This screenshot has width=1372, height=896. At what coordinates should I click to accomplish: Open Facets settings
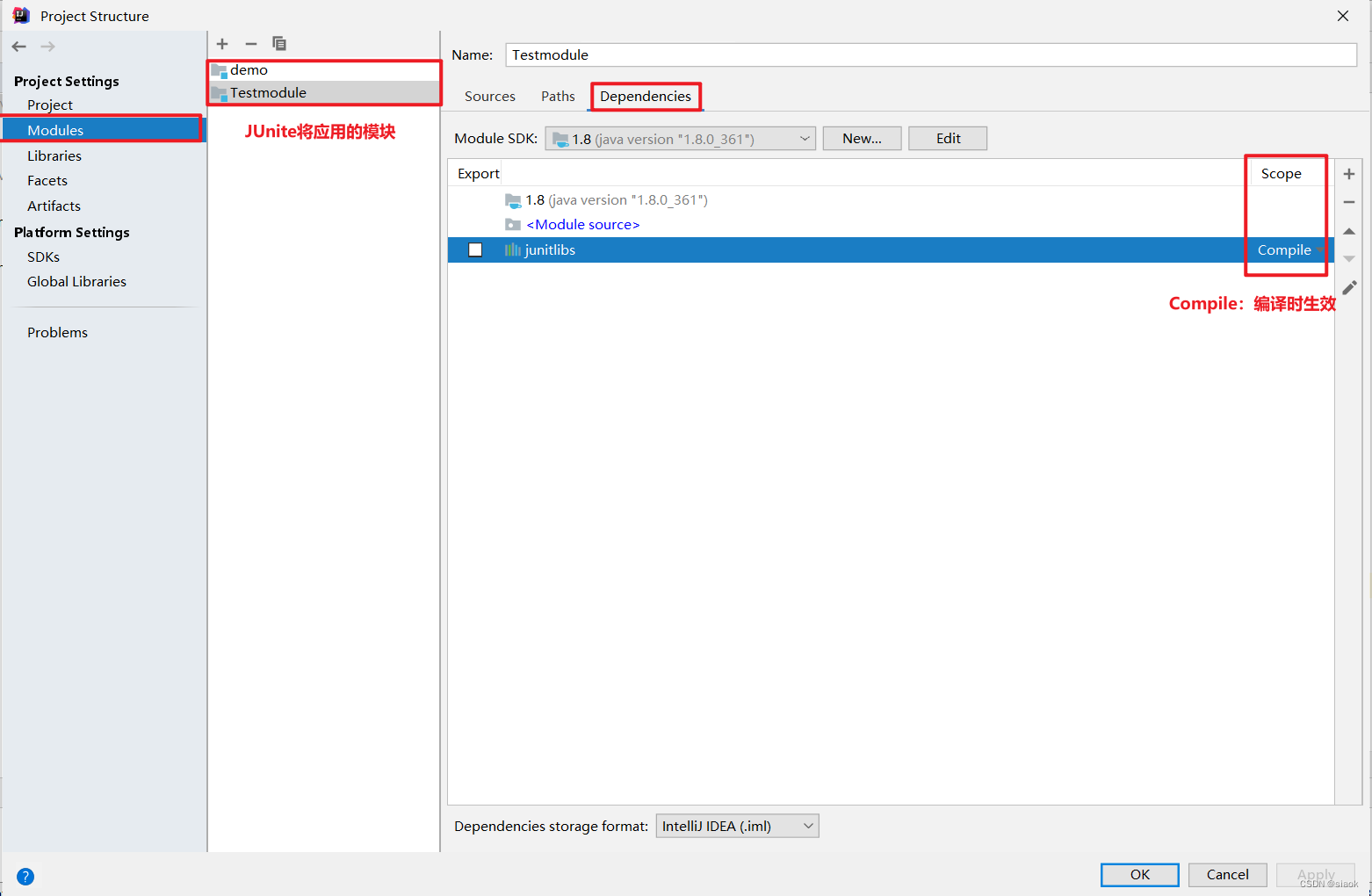click(47, 180)
